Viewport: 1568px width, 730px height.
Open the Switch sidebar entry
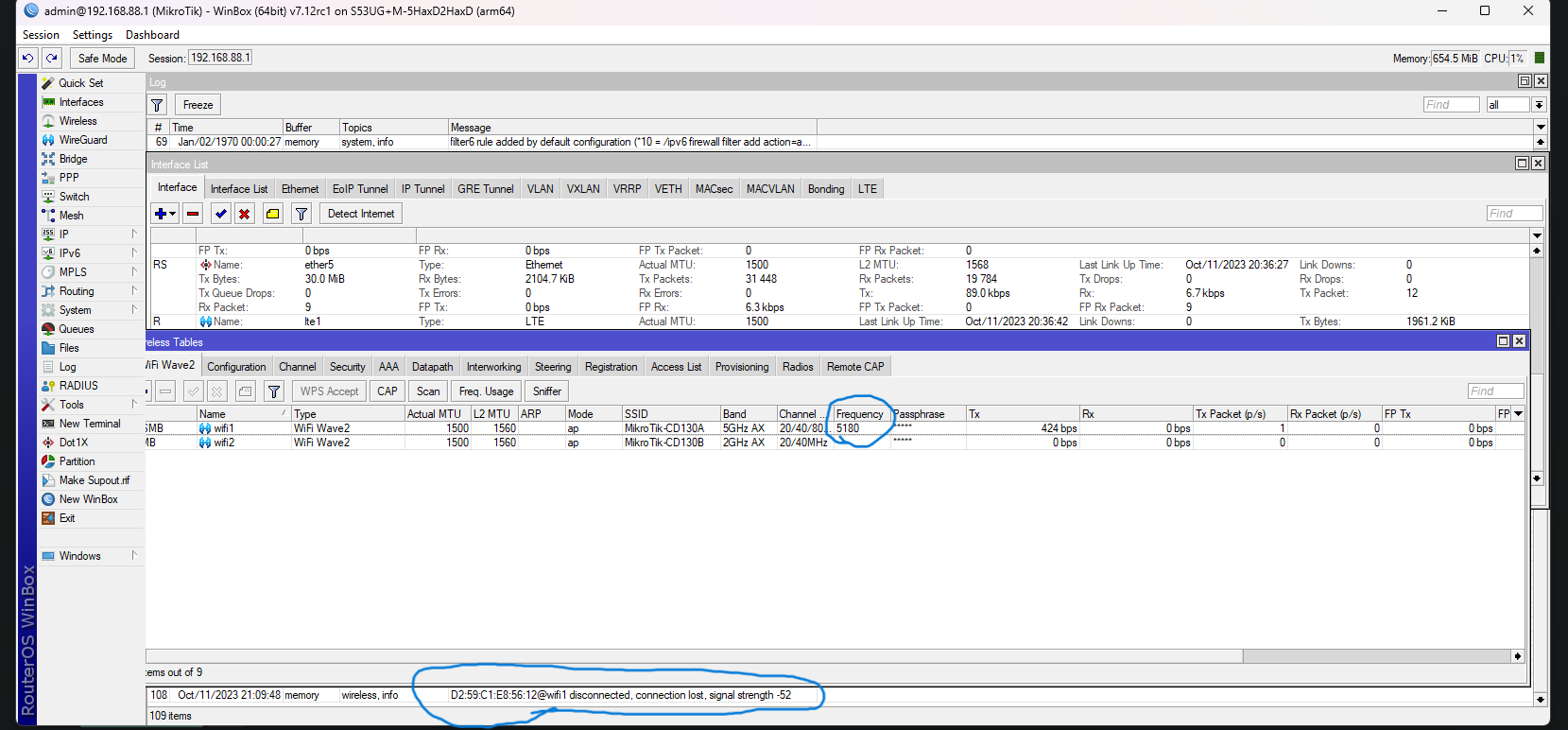74,197
